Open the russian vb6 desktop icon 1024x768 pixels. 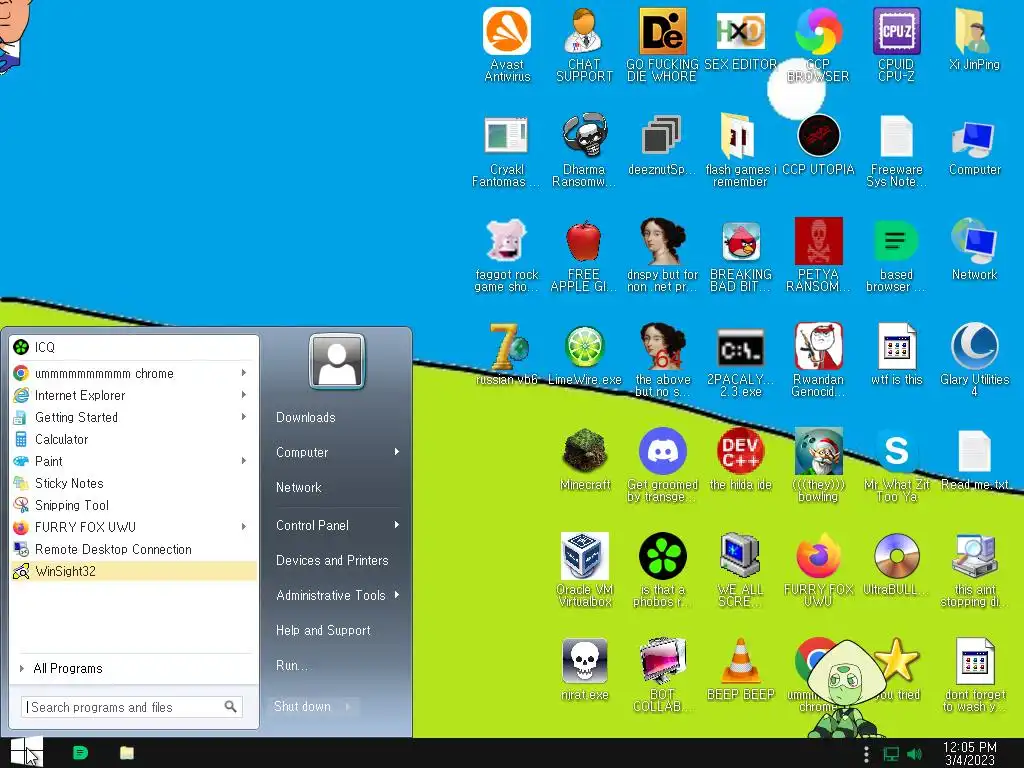(x=507, y=354)
